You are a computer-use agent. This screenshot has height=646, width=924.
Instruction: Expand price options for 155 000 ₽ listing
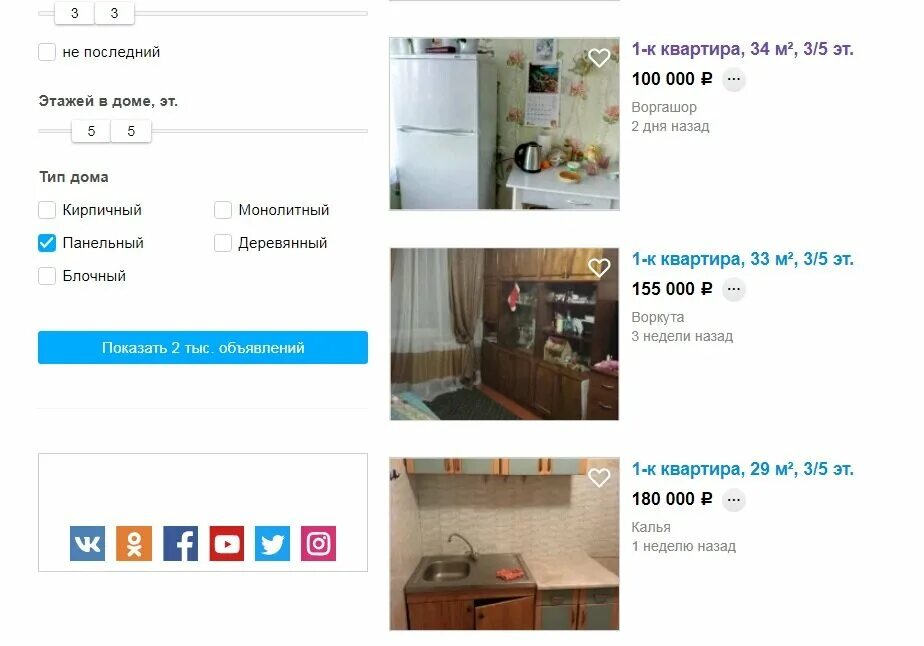pyautogui.click(x=734, y=289)
